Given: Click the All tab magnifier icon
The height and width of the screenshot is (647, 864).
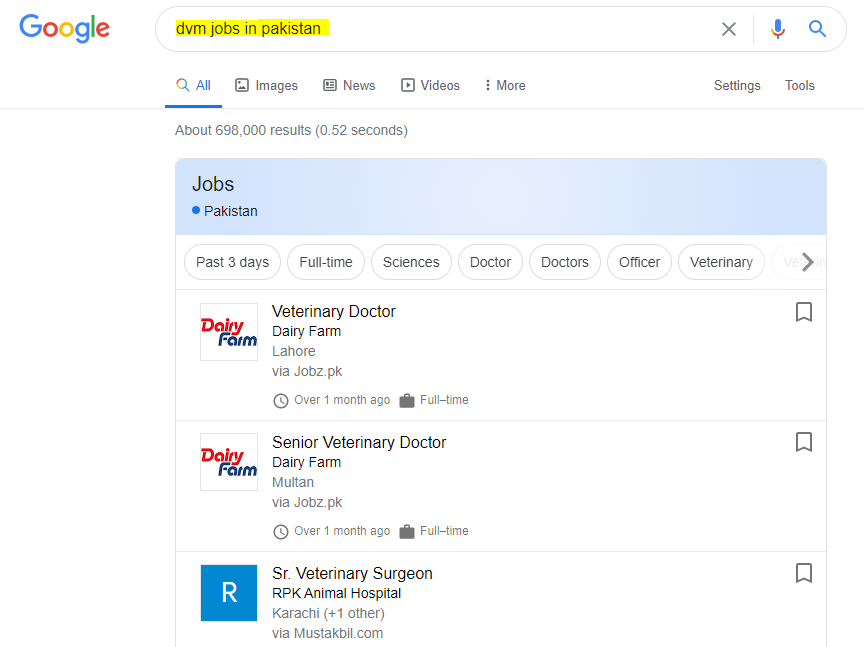Looking at the screenshot, I should [182, 85].
